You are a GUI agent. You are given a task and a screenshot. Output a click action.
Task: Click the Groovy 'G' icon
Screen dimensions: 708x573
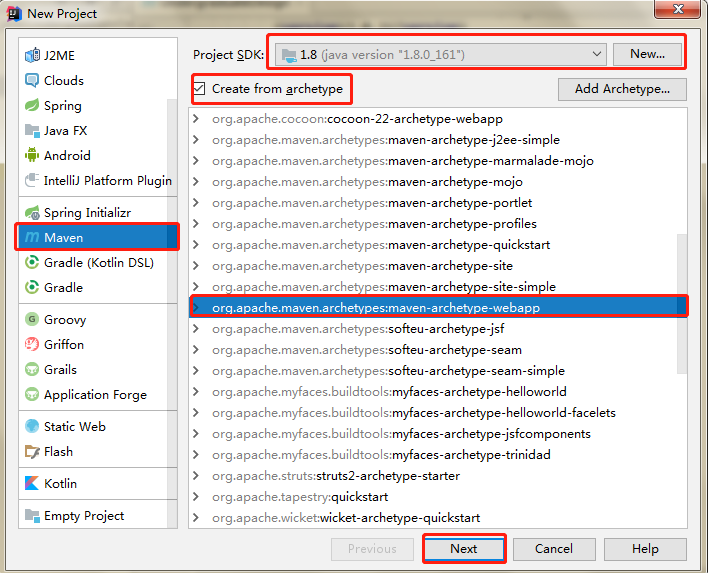[32, 319]
